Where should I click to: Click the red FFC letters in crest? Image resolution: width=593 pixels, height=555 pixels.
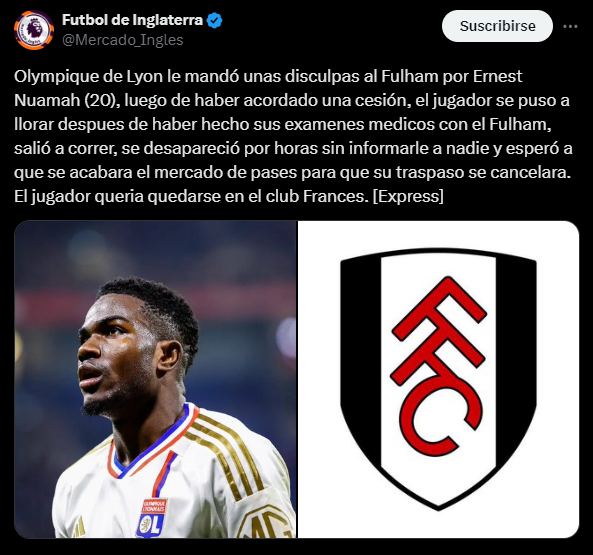[438, 366]
